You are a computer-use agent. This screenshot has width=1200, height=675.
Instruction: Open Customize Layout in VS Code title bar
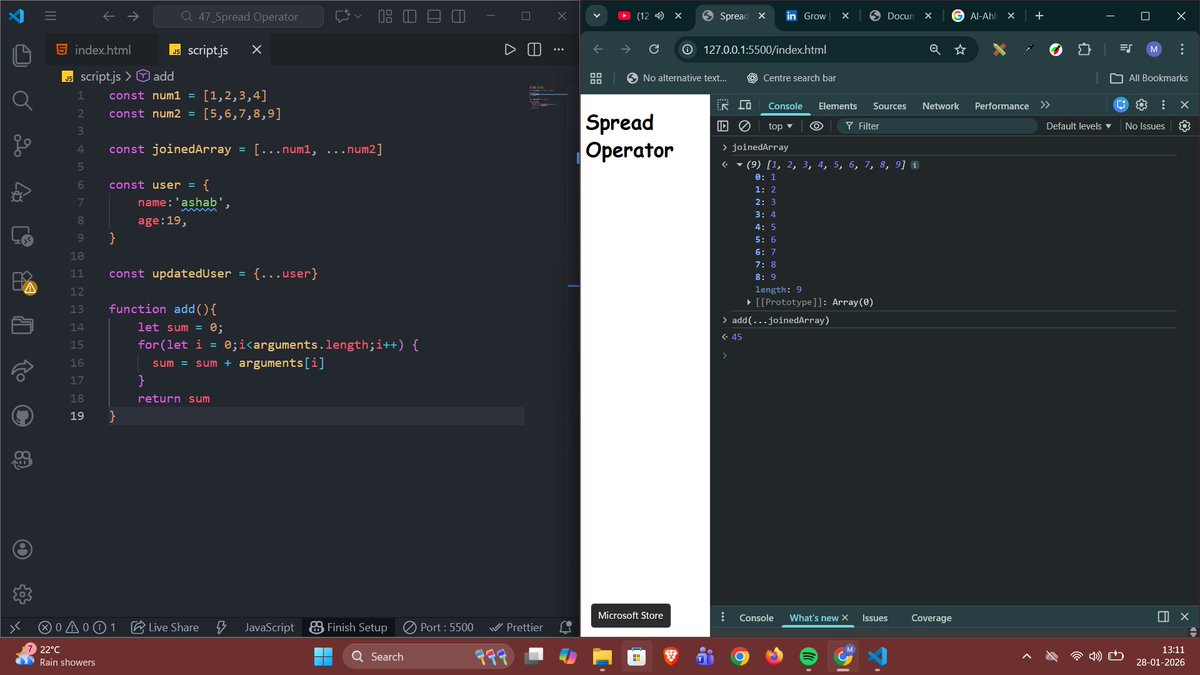coord(385,16)
